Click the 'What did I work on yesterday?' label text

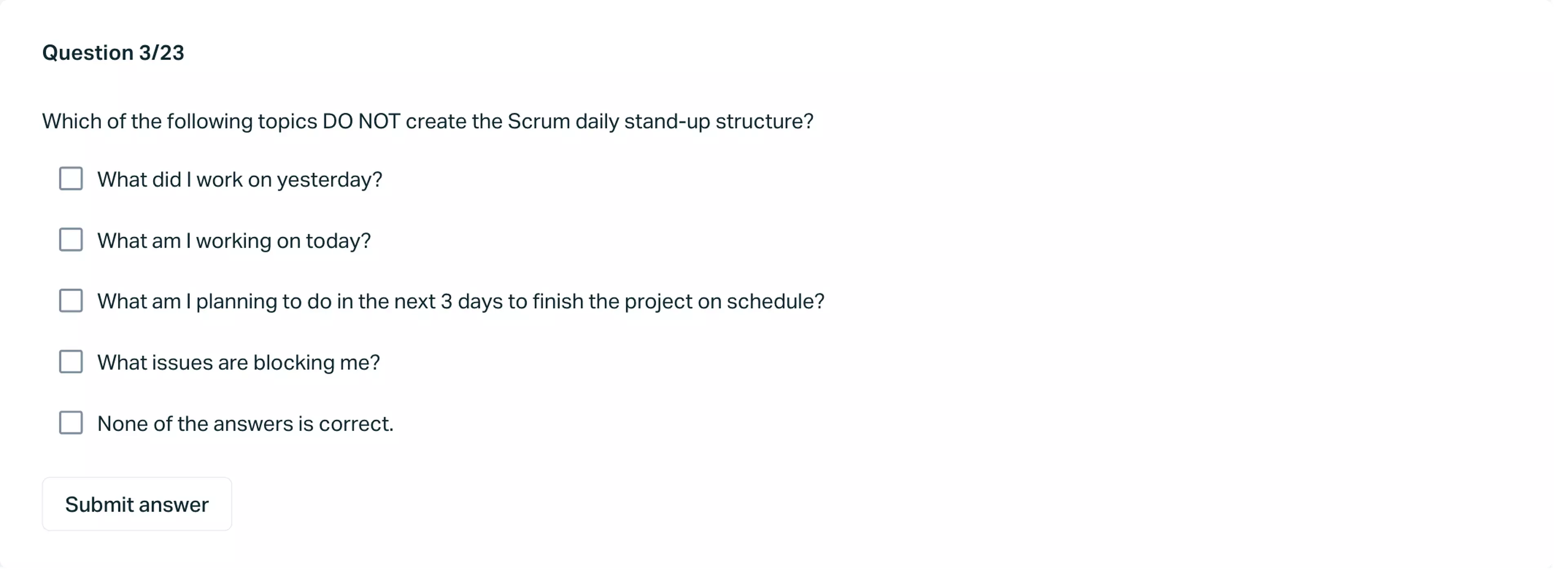[x=239, y=180]
